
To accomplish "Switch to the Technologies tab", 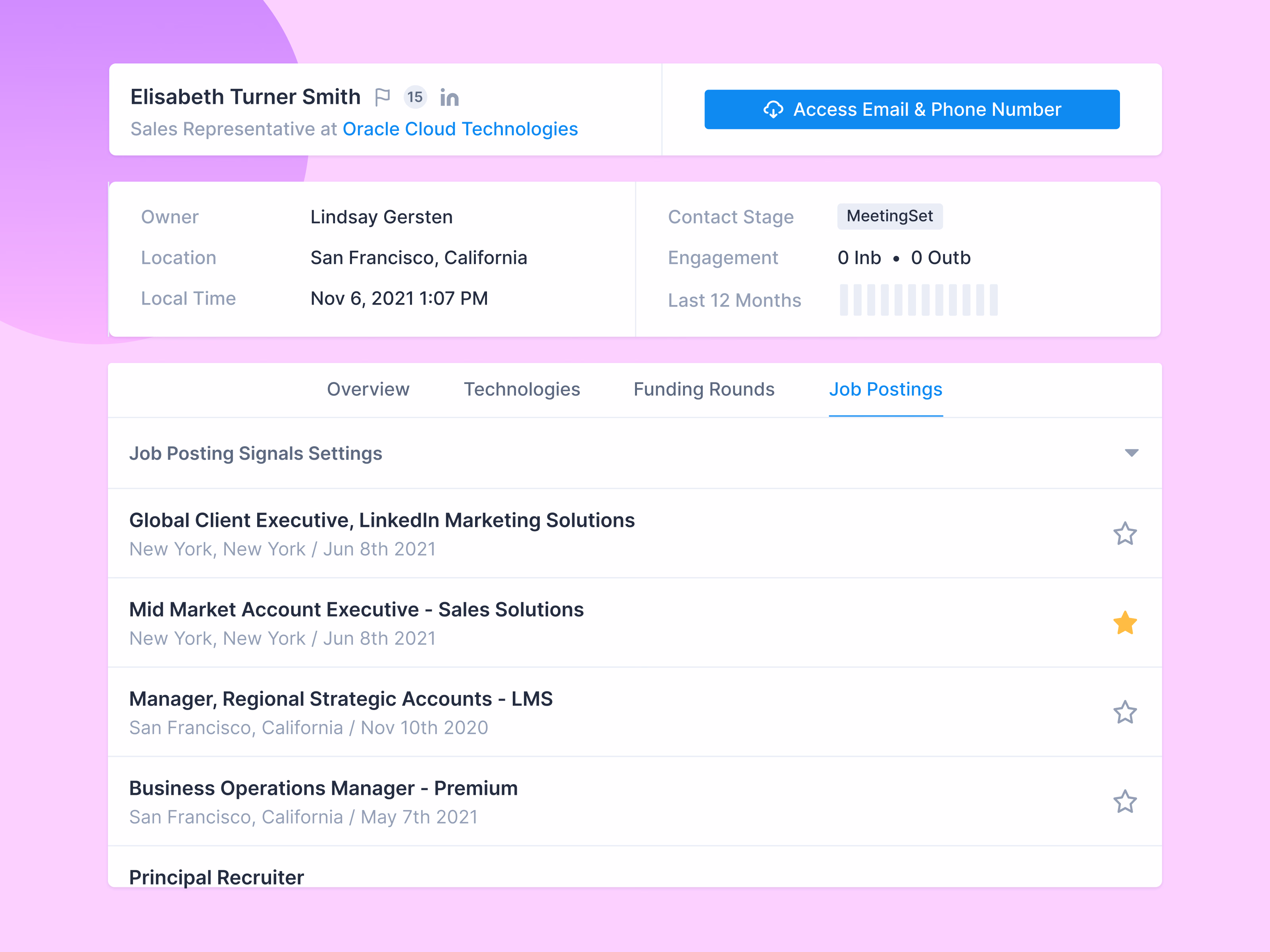I will click(x=521, y=390).
